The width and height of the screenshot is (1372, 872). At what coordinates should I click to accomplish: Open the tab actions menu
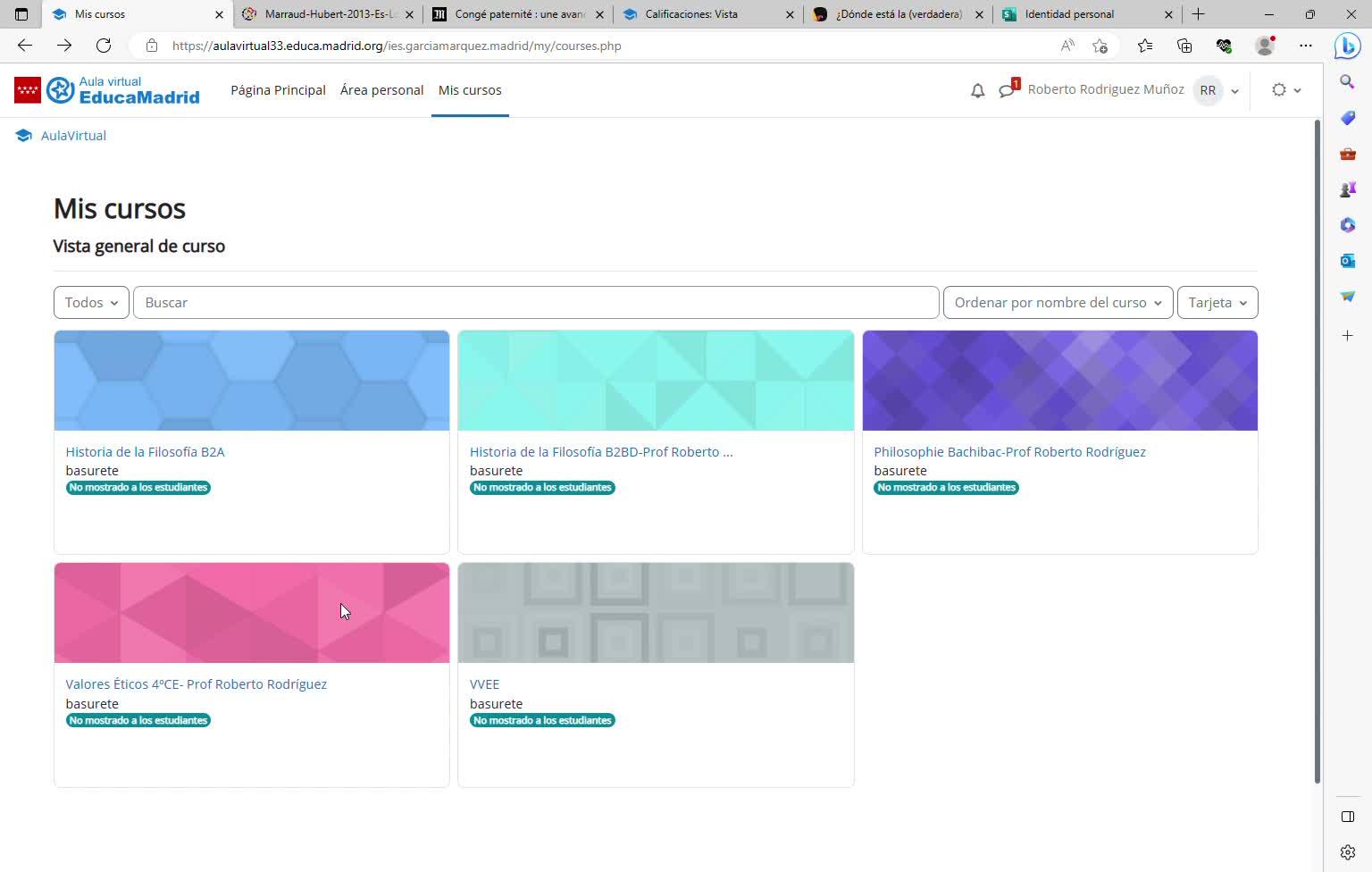click(x=21, y=14)
